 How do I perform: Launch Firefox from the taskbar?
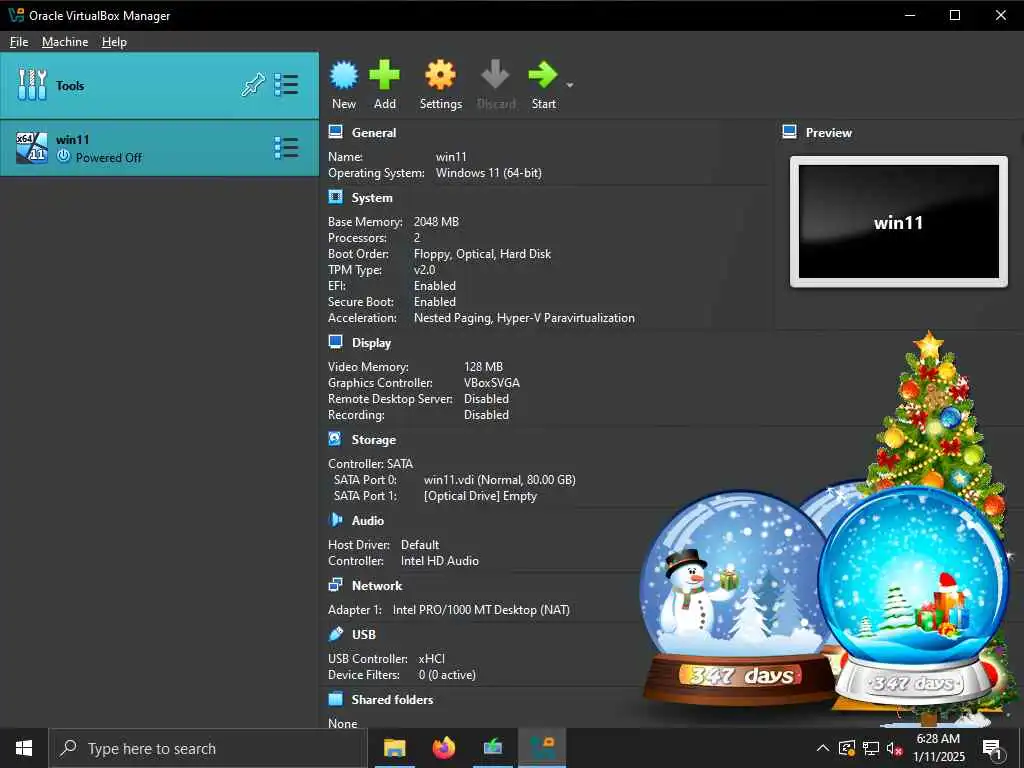tap(444, 748)
